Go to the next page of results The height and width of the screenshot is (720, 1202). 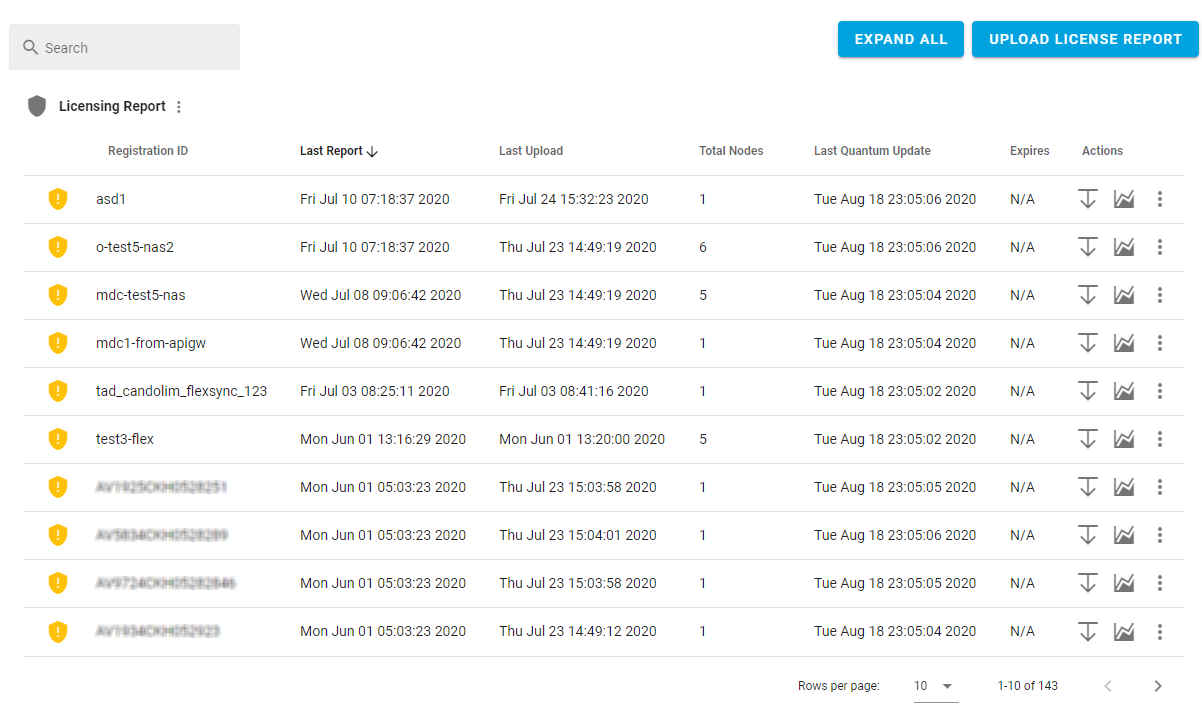1158,686
